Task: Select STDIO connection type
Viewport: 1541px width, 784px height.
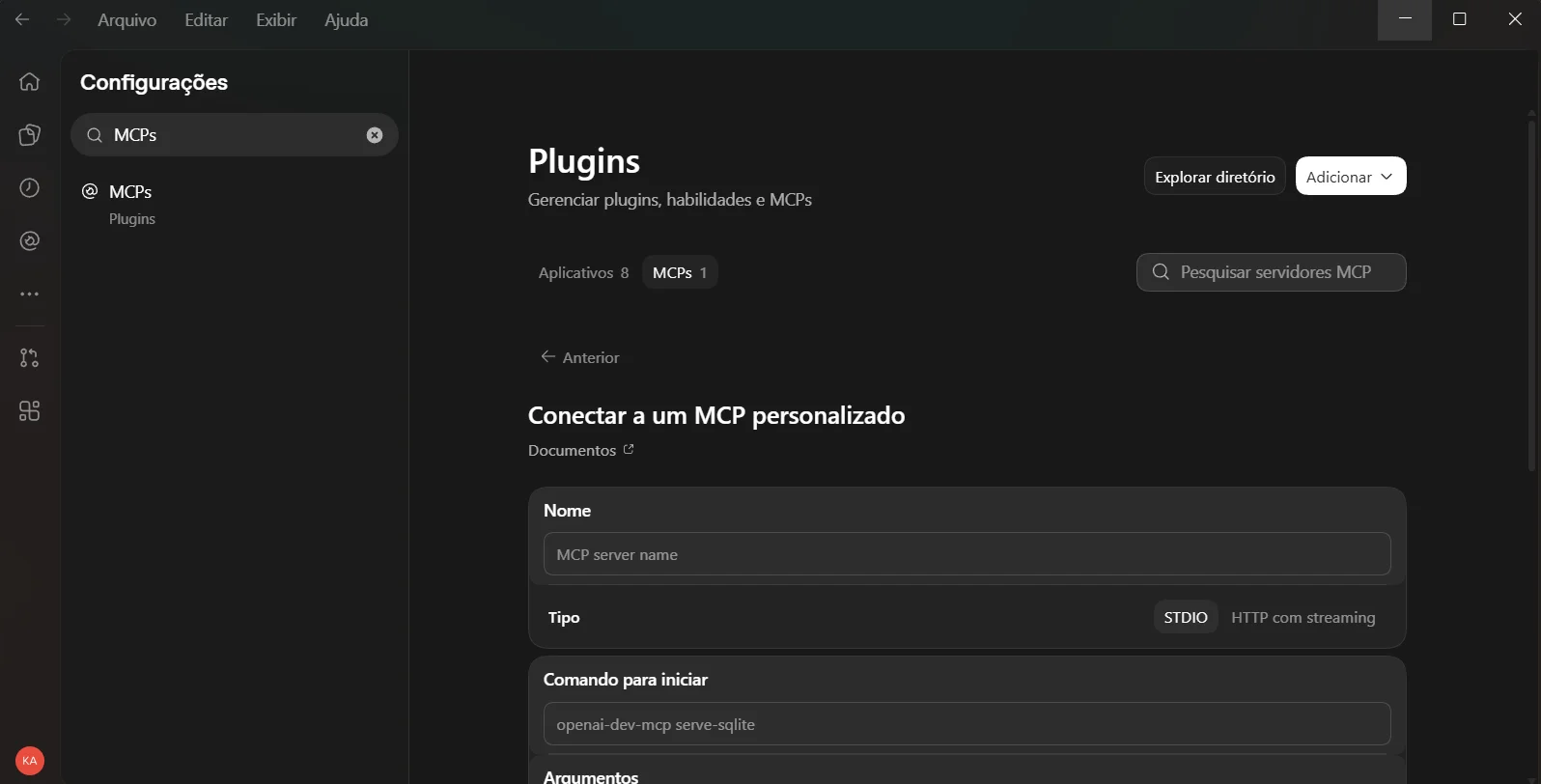Action: click(1186, 617)
